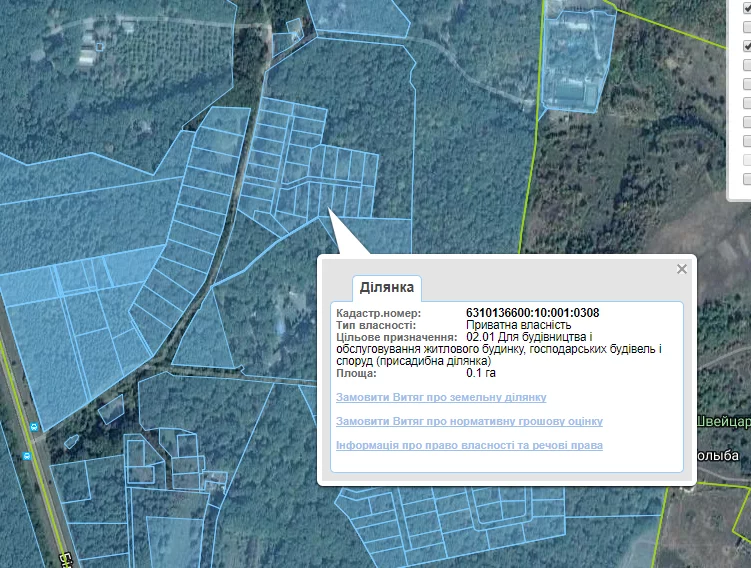Viewport: 751px width, 568px height.
Task: Toggle the greyed-out disabled layer checkbox
Action: click(748, 160)
